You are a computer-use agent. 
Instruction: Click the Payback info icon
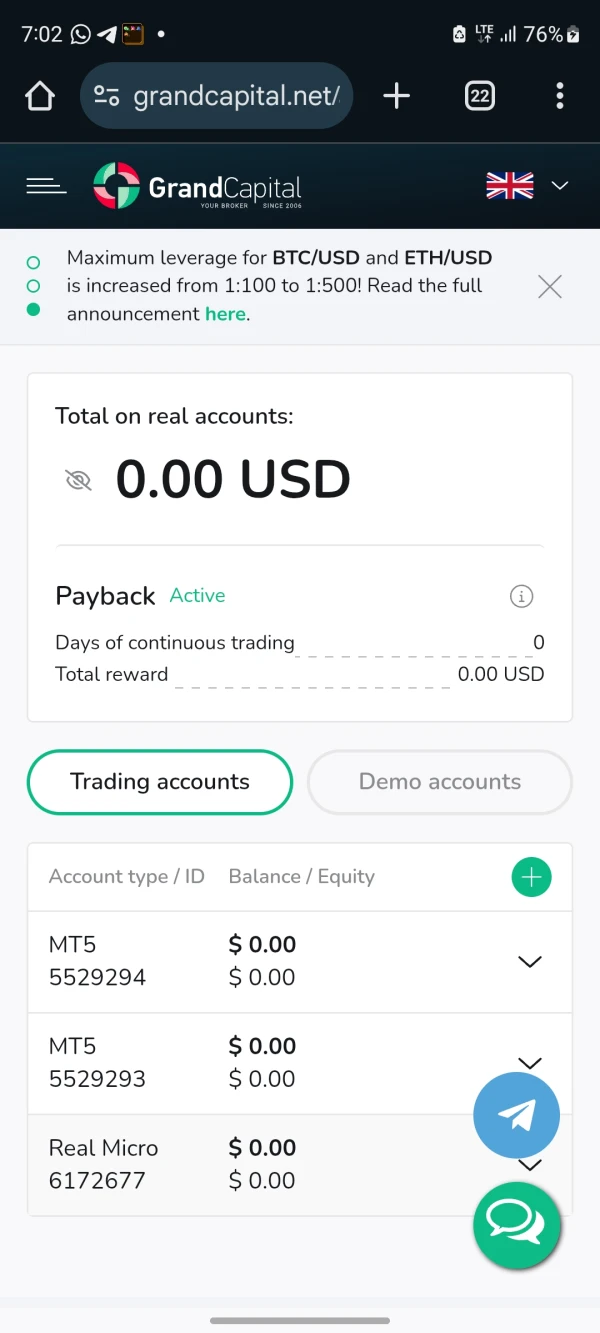click(x=521, y=597)
